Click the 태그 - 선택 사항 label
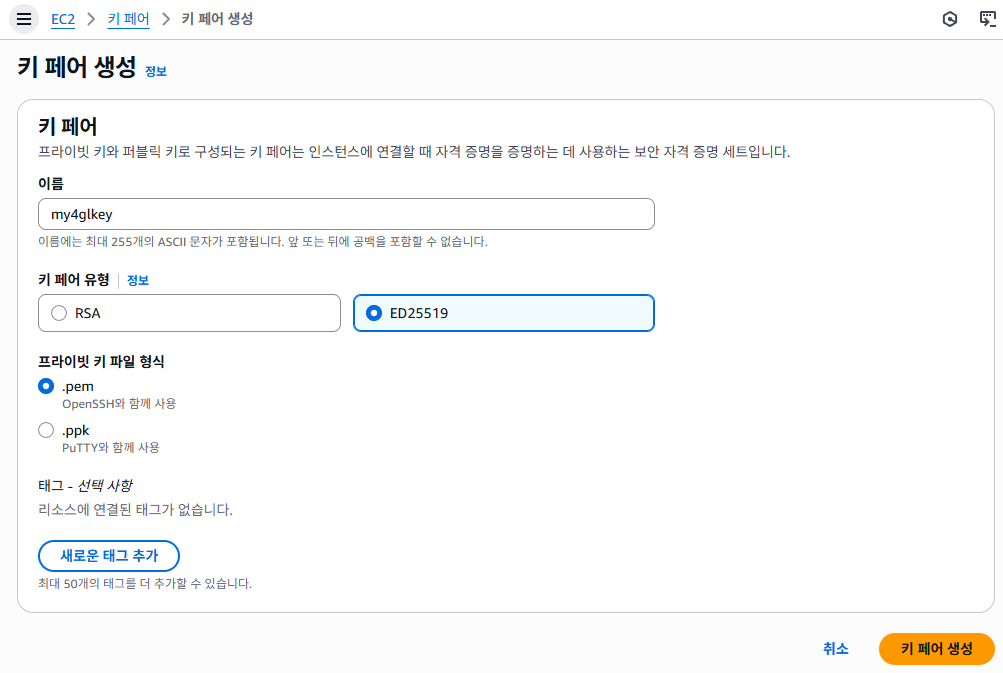The height and width of the screenshot is (673, 1003). coord(85,486)
